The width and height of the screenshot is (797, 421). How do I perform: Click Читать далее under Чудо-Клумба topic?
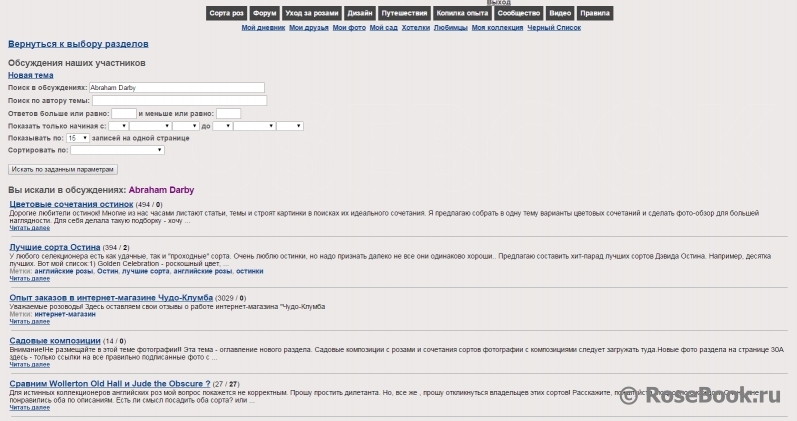point(29,322)
